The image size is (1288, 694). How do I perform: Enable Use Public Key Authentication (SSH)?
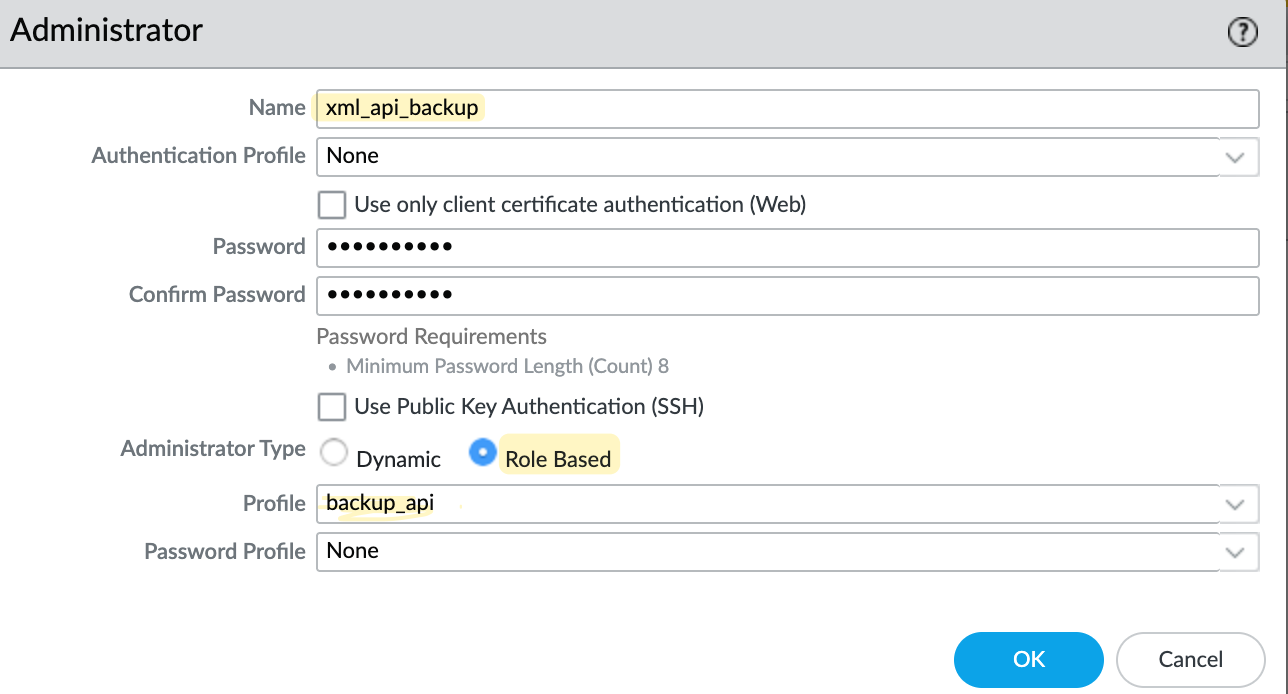click(331, 407)
